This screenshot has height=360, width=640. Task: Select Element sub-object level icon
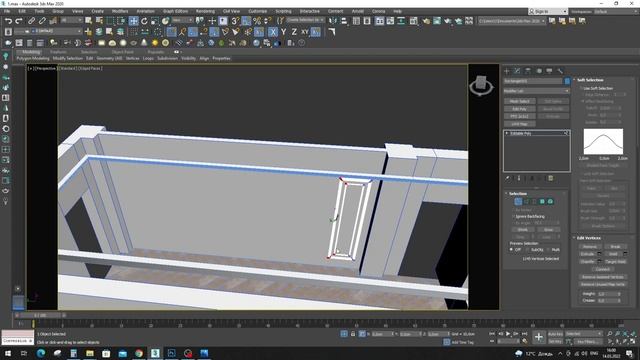pos(550,201)
